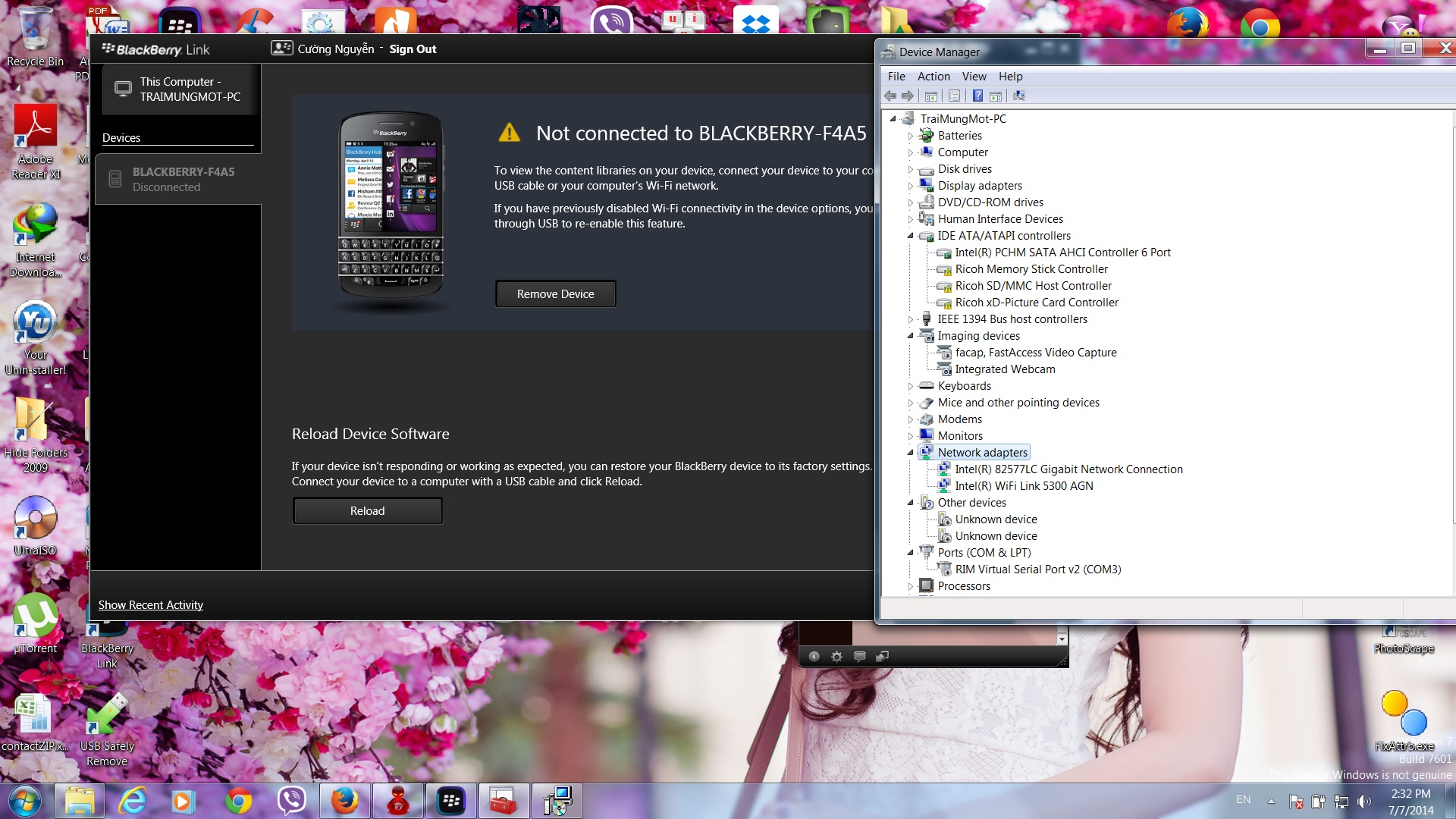Screen dimensions: 1456x819
Task: Open the File menu in Device Manager
Action: (896, 77)
